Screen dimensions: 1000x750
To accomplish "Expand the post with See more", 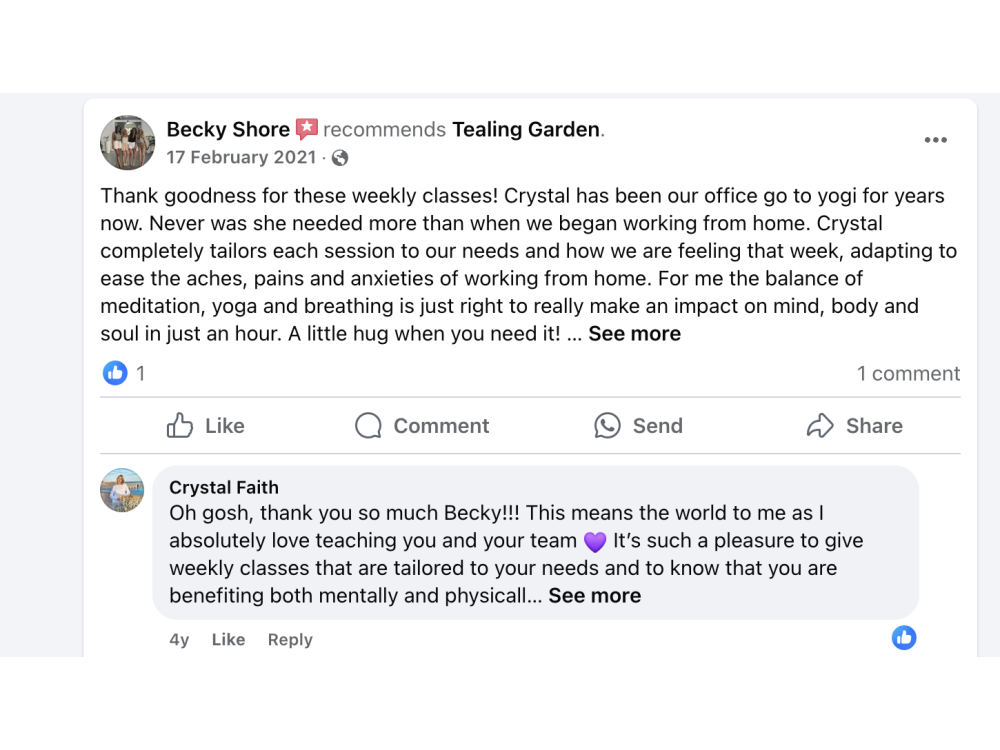I will point(634,334).
